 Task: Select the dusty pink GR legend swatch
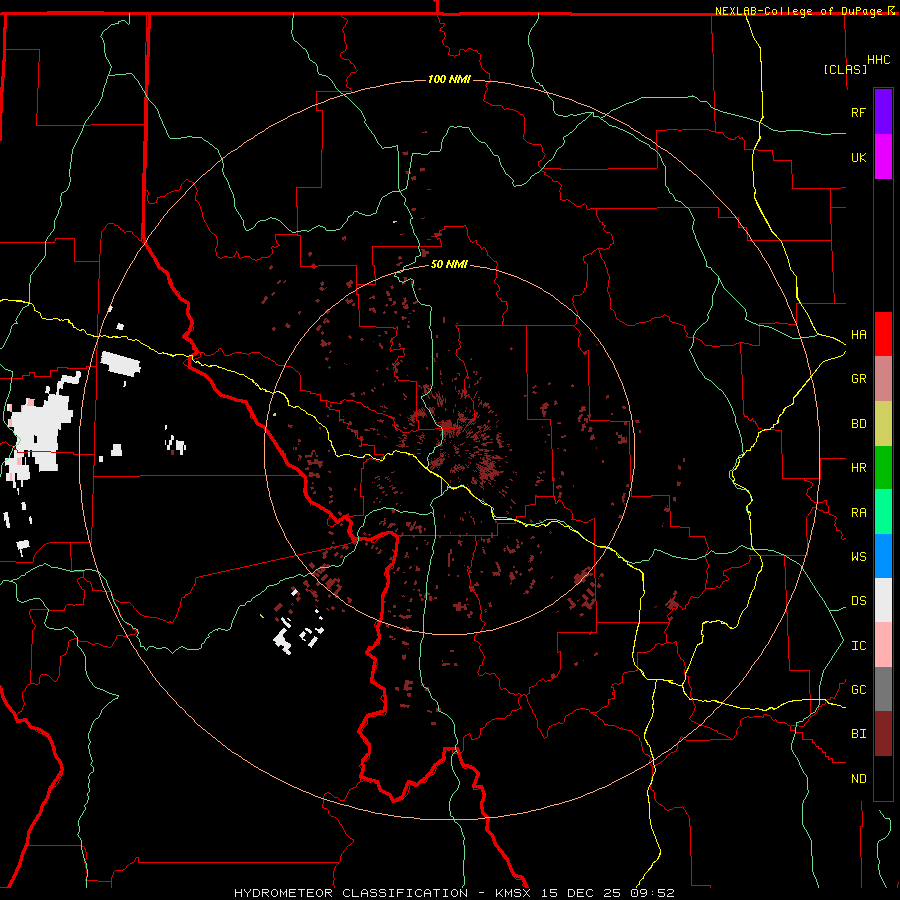[x=883, y=378]
